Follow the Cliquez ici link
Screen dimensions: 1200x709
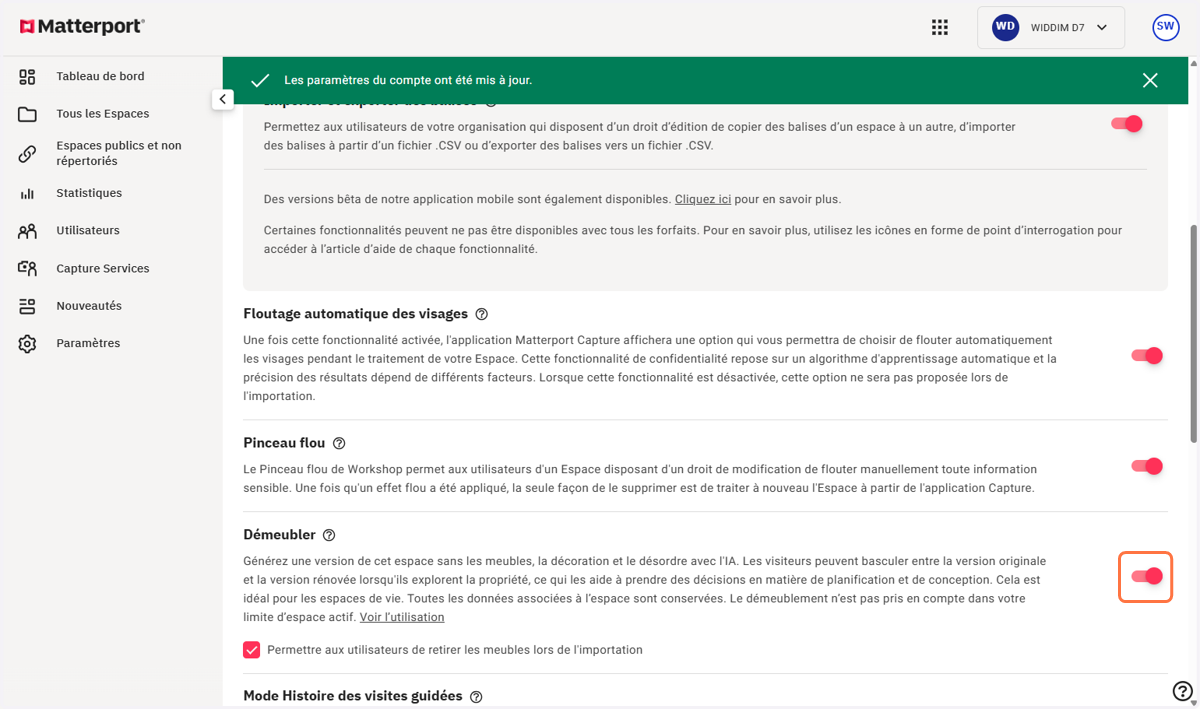click(703, 199)
